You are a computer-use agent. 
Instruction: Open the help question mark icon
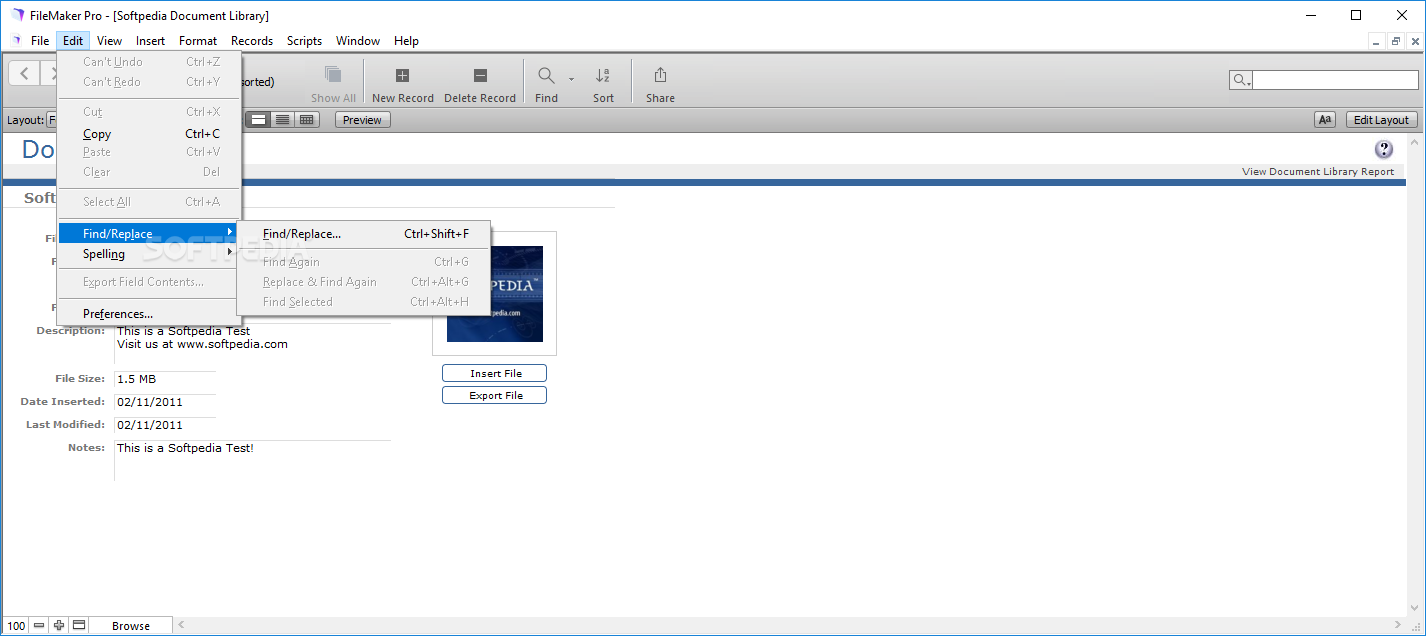tap(1384, 150)
